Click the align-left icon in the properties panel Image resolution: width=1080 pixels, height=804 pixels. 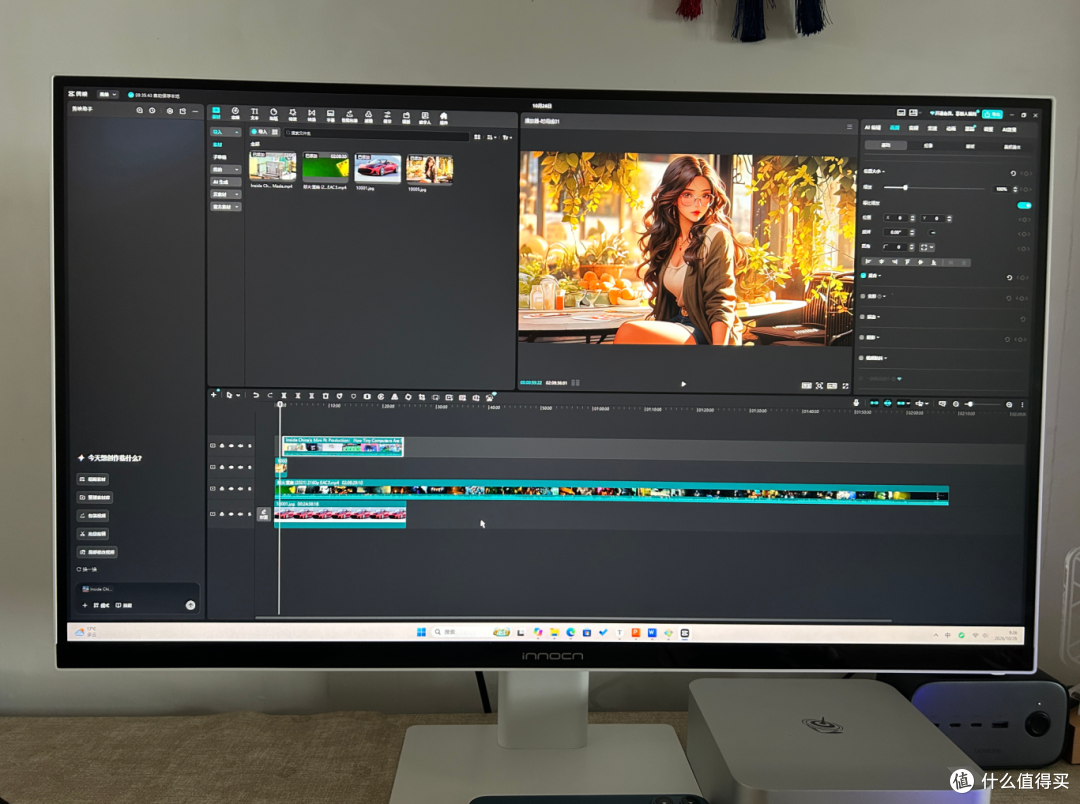868,262
